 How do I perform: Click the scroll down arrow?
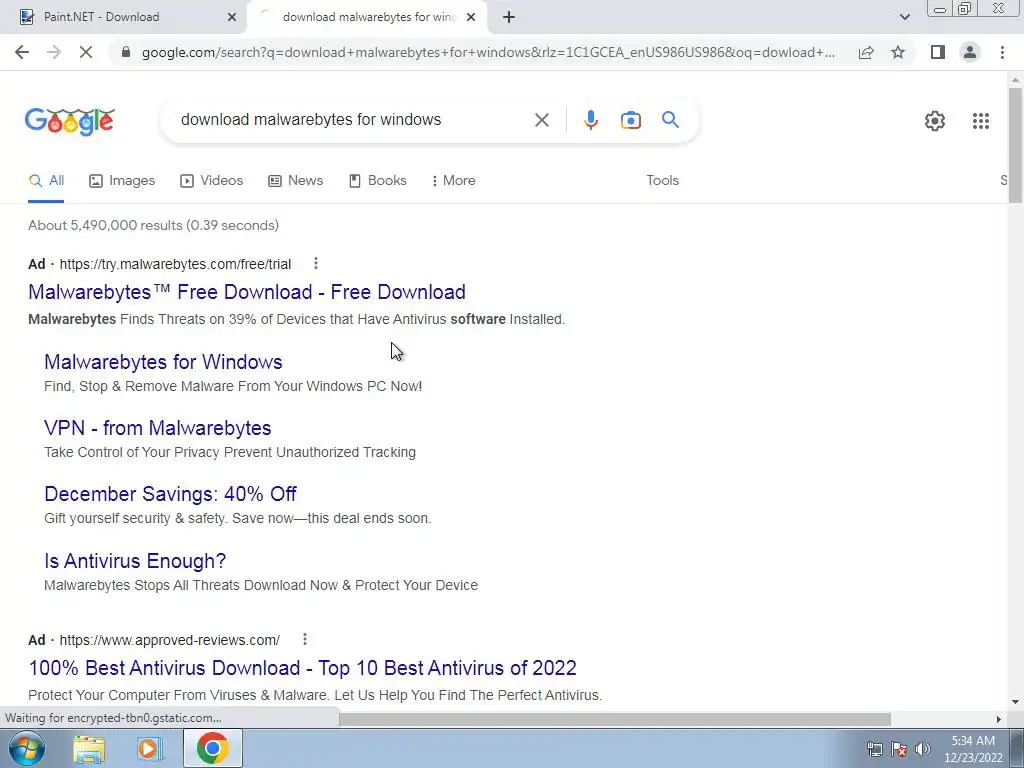point(1015,703)
